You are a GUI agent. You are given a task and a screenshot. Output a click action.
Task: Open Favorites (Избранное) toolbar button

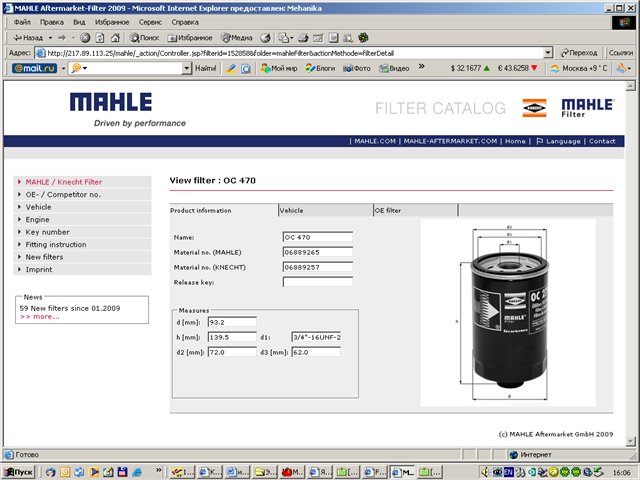pos(190,38)
